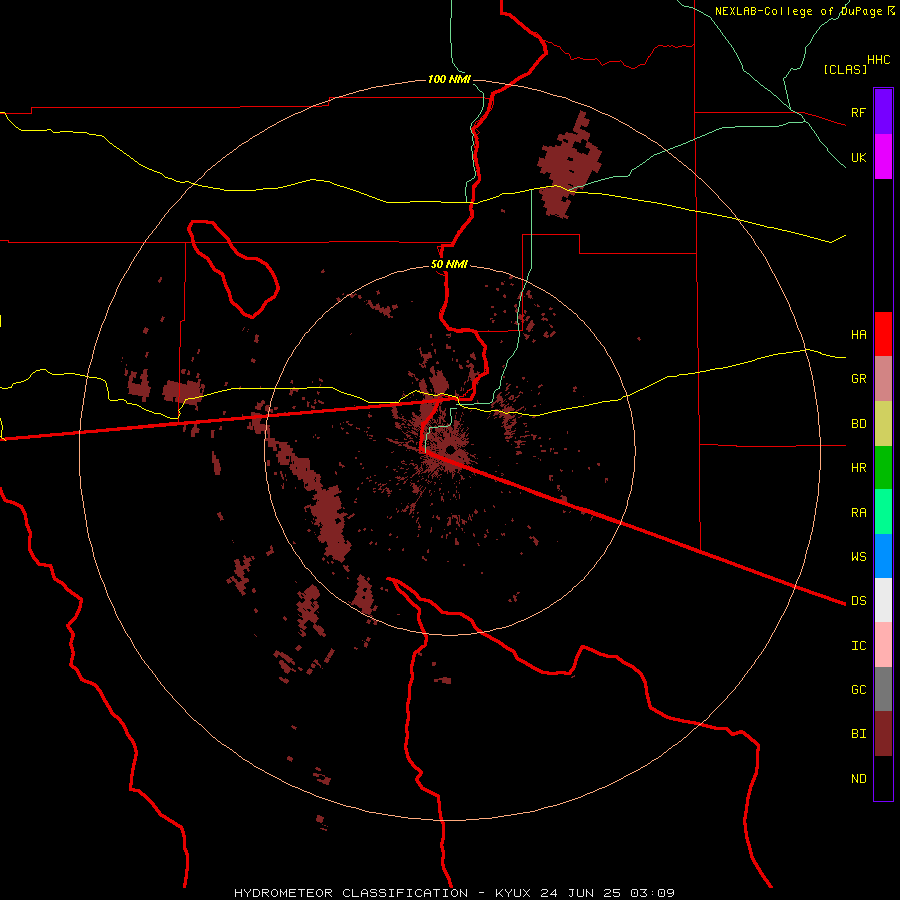Click the HA red legend swatch
The width and height of the screenshot is (900, 900).
pyautogui.click(x=883, y=334)
